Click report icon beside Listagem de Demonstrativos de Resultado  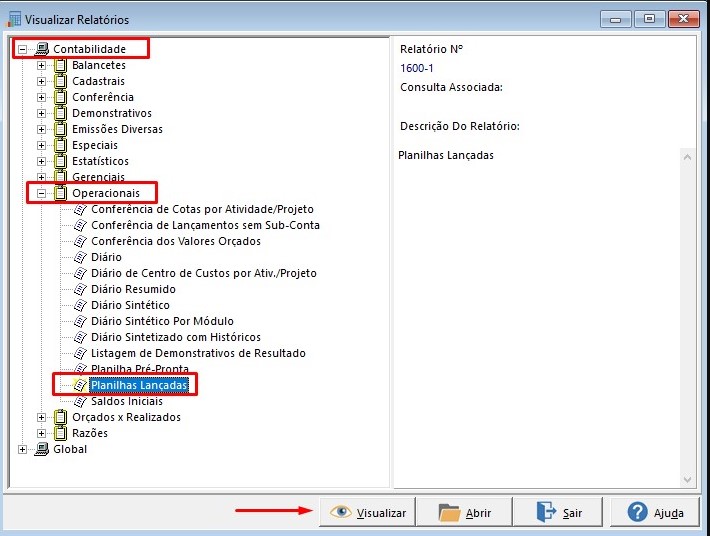pos(80,353)
